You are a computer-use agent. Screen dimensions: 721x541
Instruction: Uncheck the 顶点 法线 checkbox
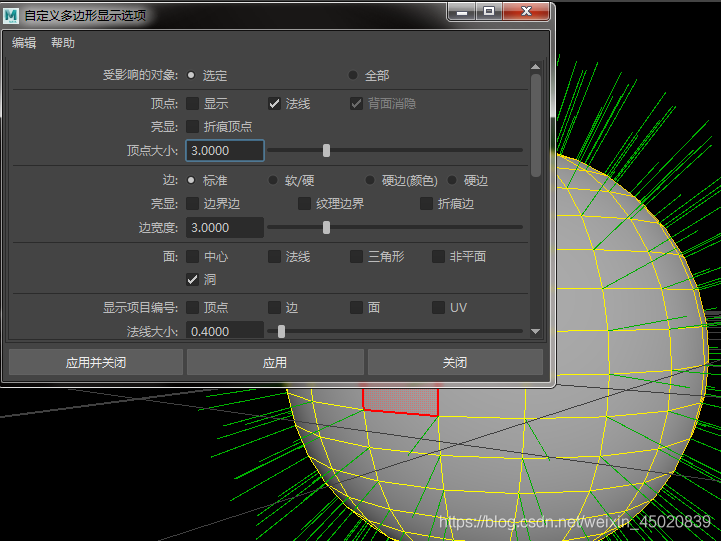pos(275,103)
